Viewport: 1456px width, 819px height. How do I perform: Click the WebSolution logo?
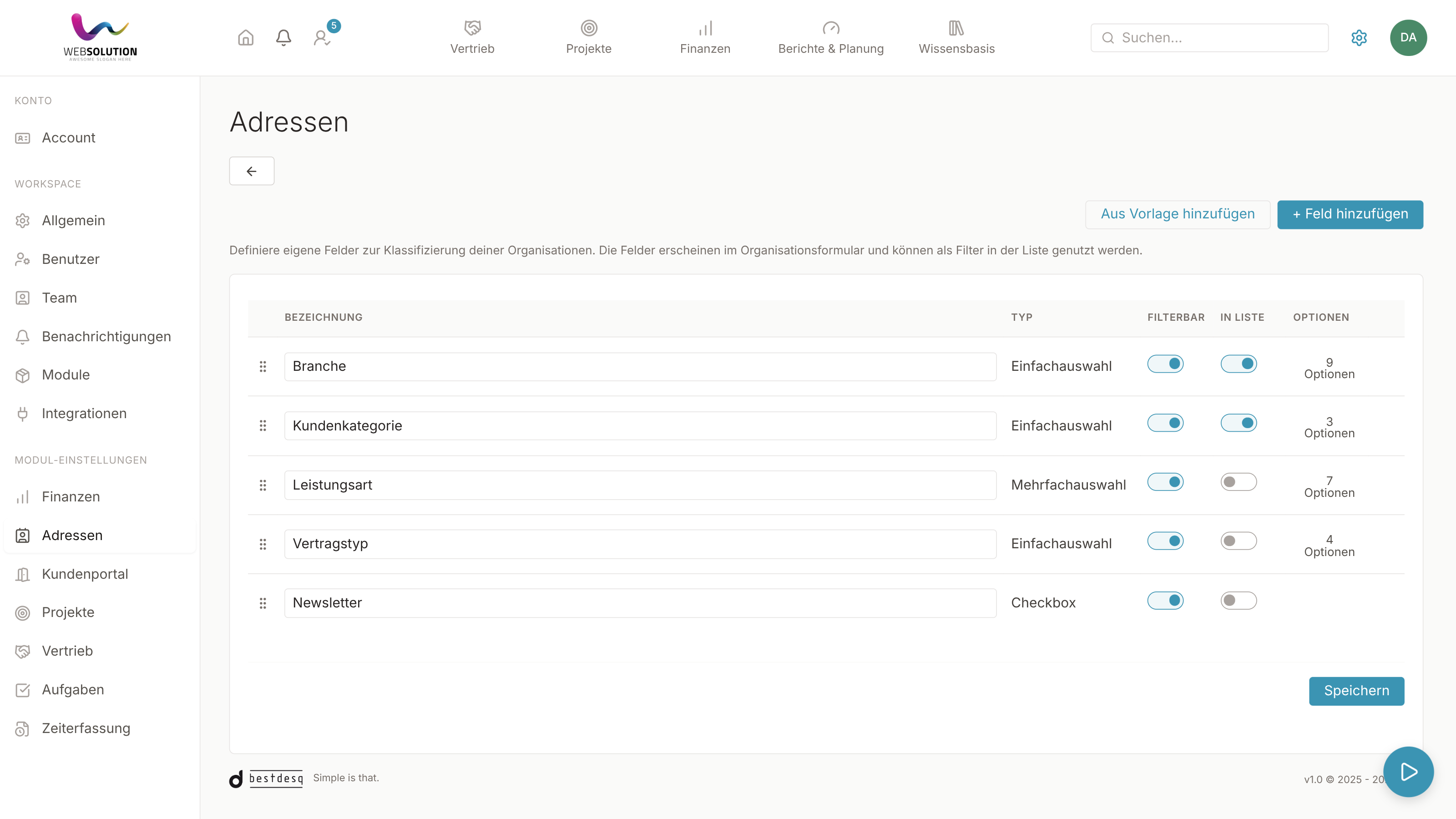(100, 37)
